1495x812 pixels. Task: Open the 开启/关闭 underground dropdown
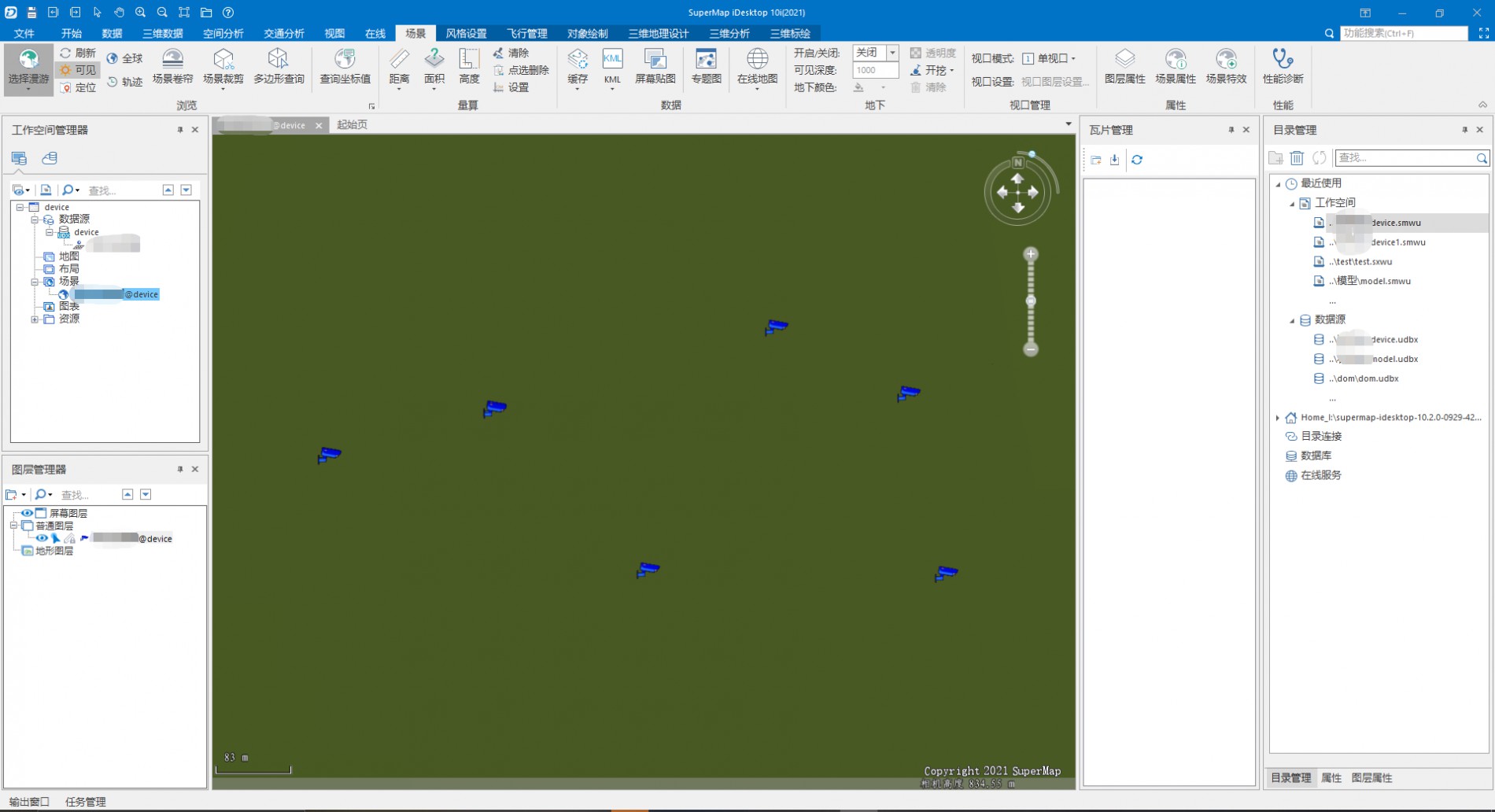coord(892,53)
